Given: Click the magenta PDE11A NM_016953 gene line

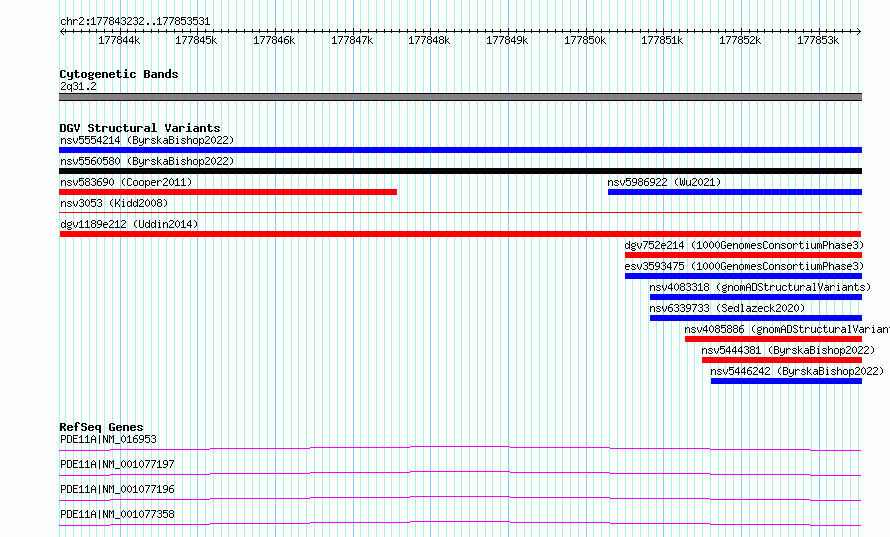Looking at the screenshot, I should pyautogui.click(x=460, y=448).
